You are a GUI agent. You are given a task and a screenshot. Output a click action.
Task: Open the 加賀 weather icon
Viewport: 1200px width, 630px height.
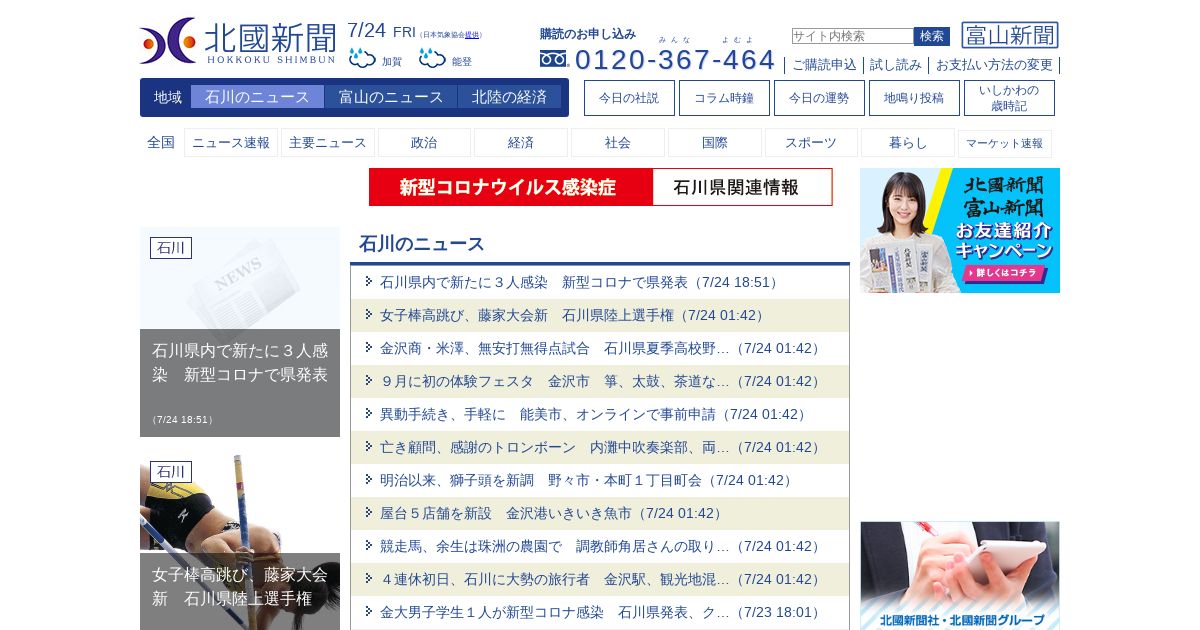(362, 59)
